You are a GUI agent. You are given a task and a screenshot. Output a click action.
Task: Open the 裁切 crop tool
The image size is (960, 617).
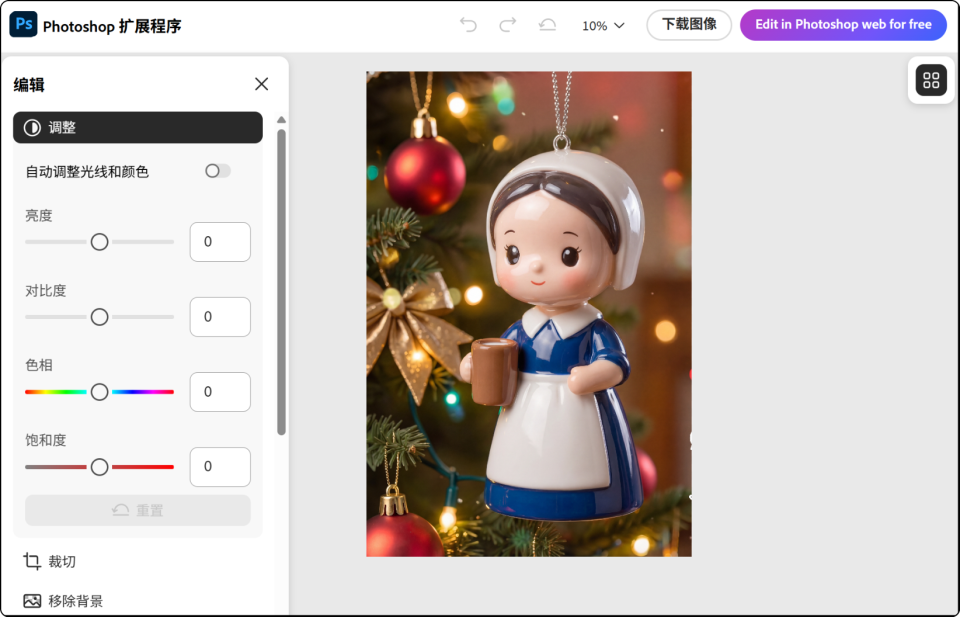[50, 561]
